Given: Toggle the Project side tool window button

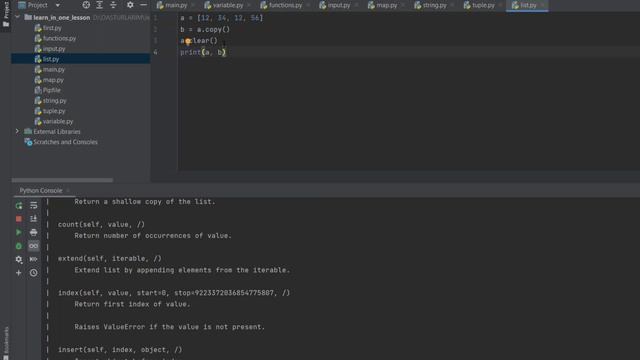Looking at the screenshot, I should (6, 14).
